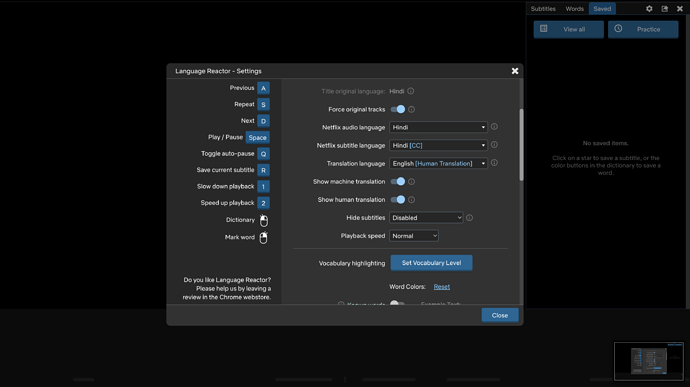Viewport: 690px width, 387px height.
Task: Click info icon beside Translation language
Action: (x=494, y=163)
